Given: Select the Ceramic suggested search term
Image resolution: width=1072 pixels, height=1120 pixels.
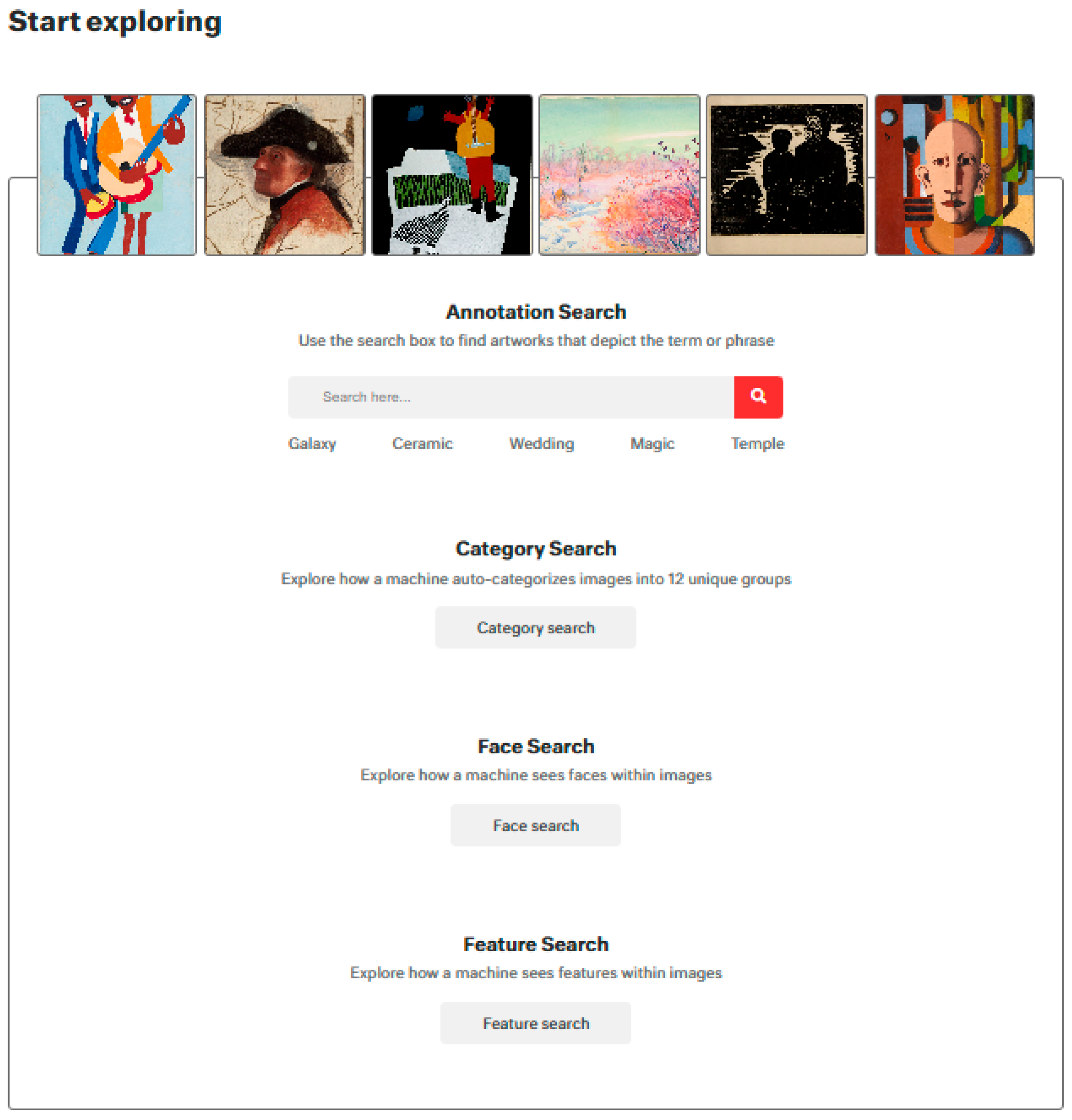Looking at the screenshot, I should point(422,444).
